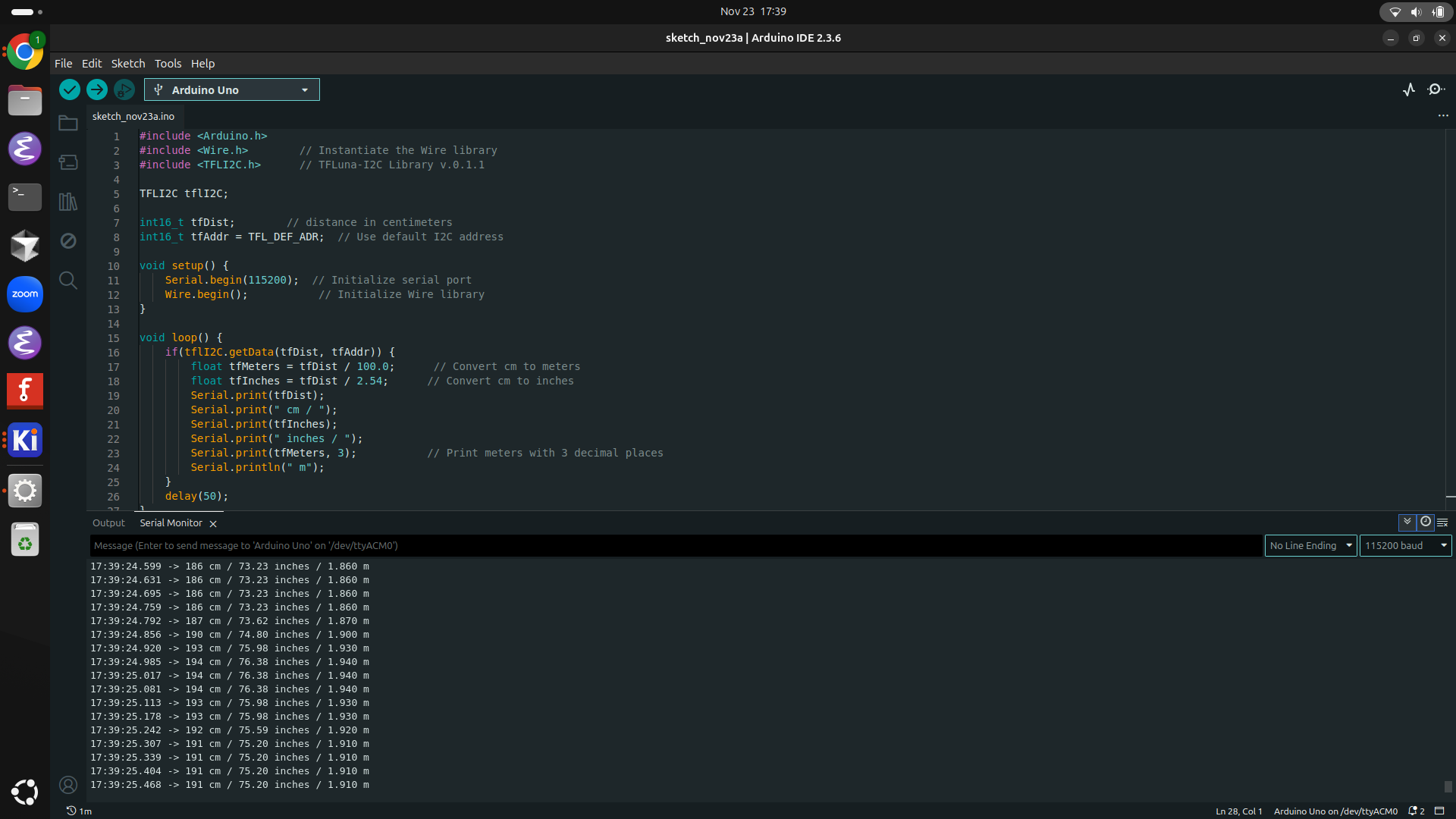The image size is (1456, 819).
Task: Clear the Serial Monitor output
Action: pos(1443,522)
